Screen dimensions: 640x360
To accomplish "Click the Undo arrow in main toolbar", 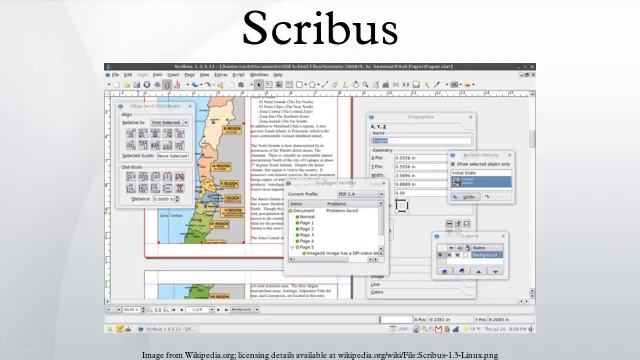I will (x=196, y=84).
